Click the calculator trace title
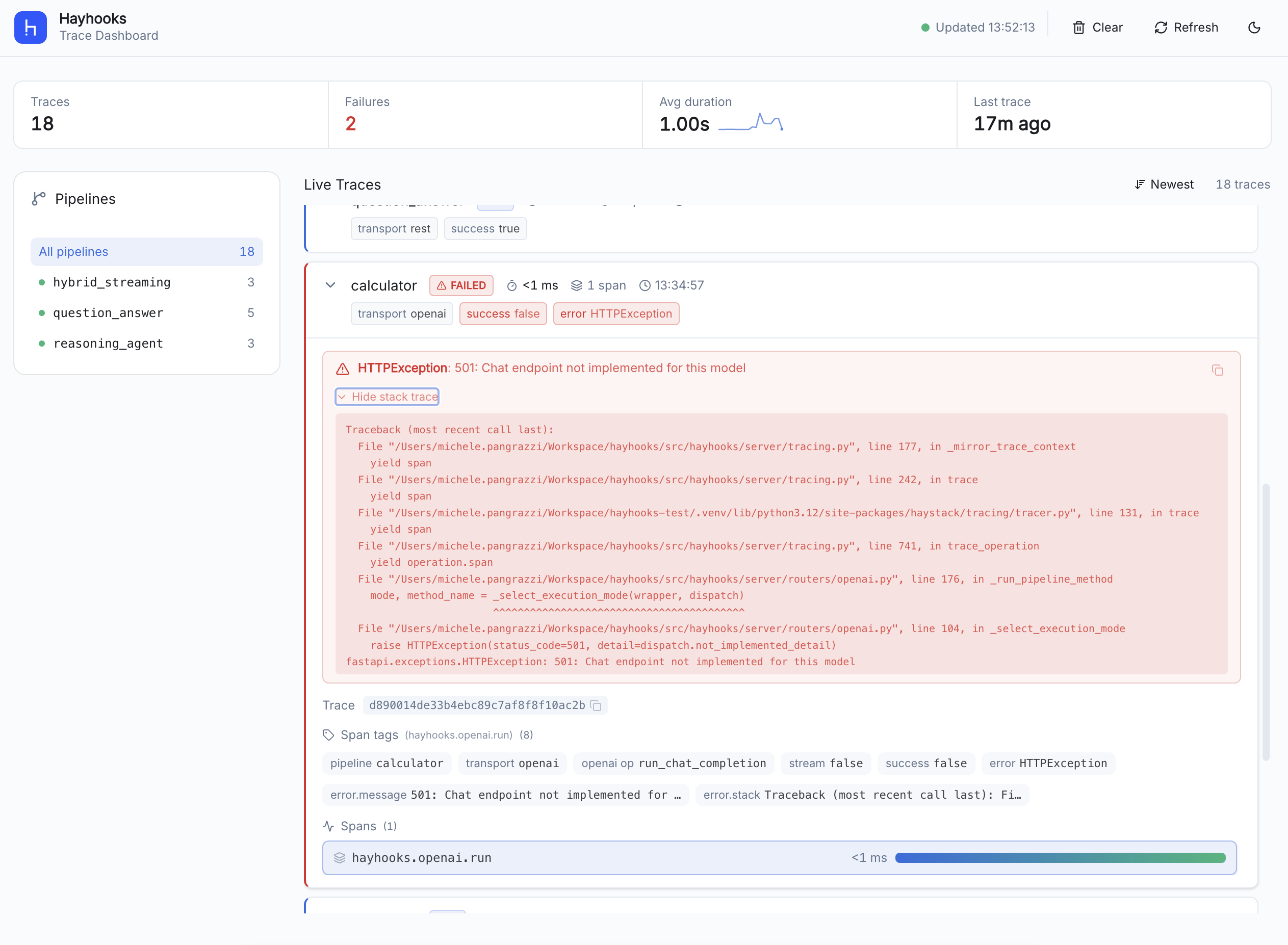Image resolution: width=1288 pixels, height=945 pixels. click(x=383, y=285)
